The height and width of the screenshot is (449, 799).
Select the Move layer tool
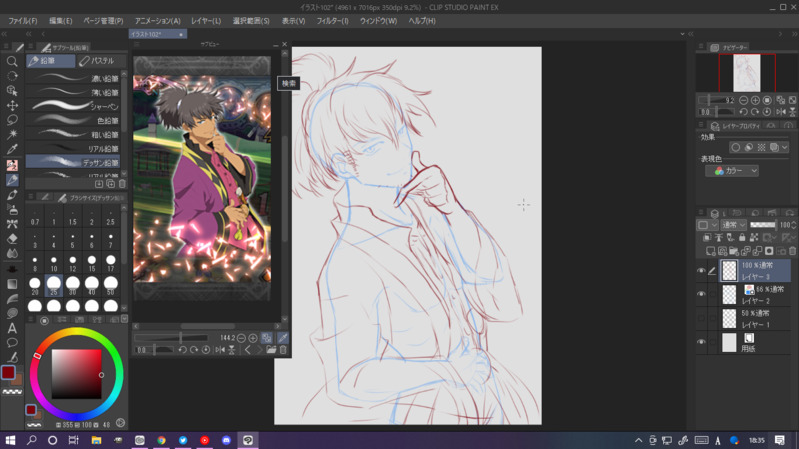[x=12, y=105]
